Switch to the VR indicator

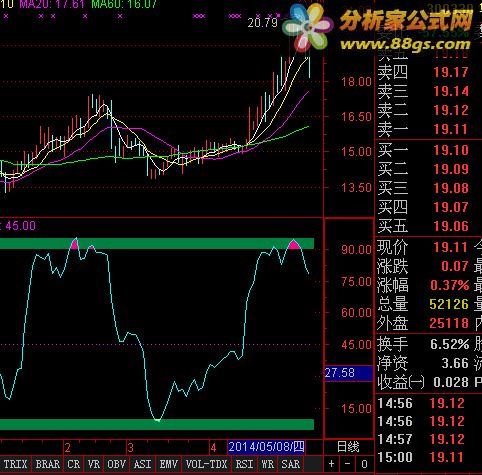[94, 464]
